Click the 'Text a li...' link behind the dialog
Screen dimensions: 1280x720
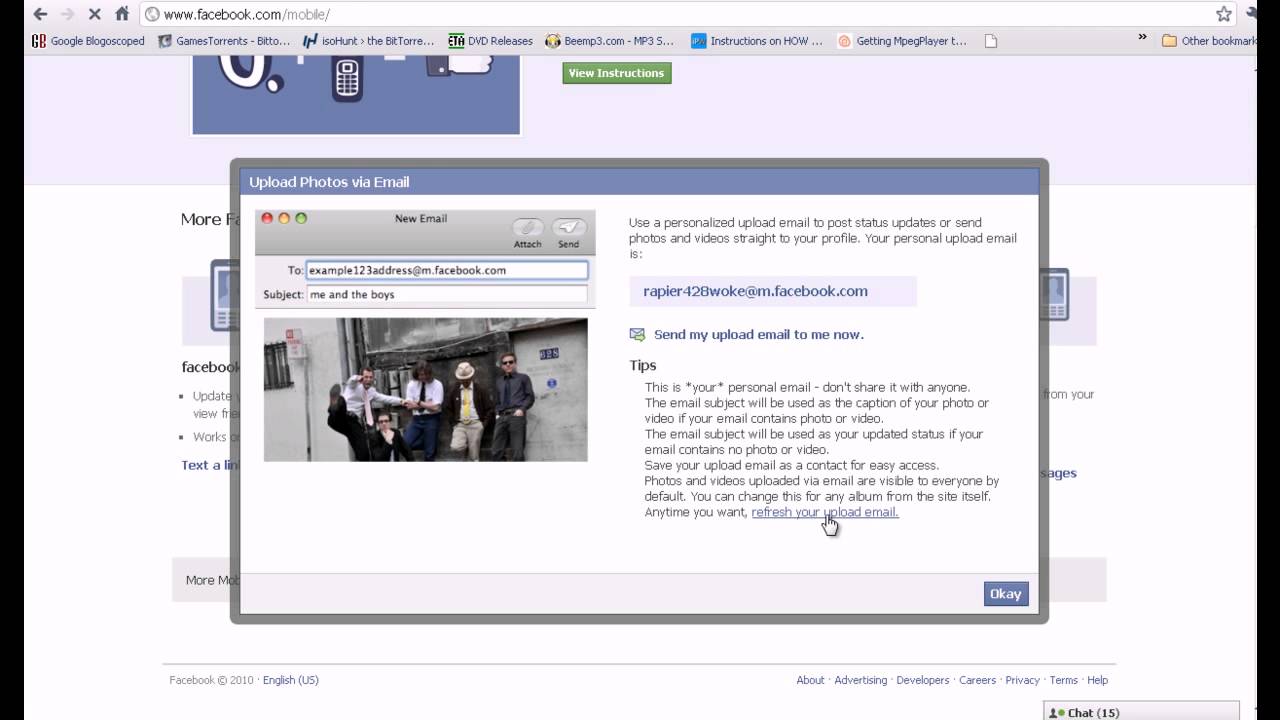coord(210,465)
